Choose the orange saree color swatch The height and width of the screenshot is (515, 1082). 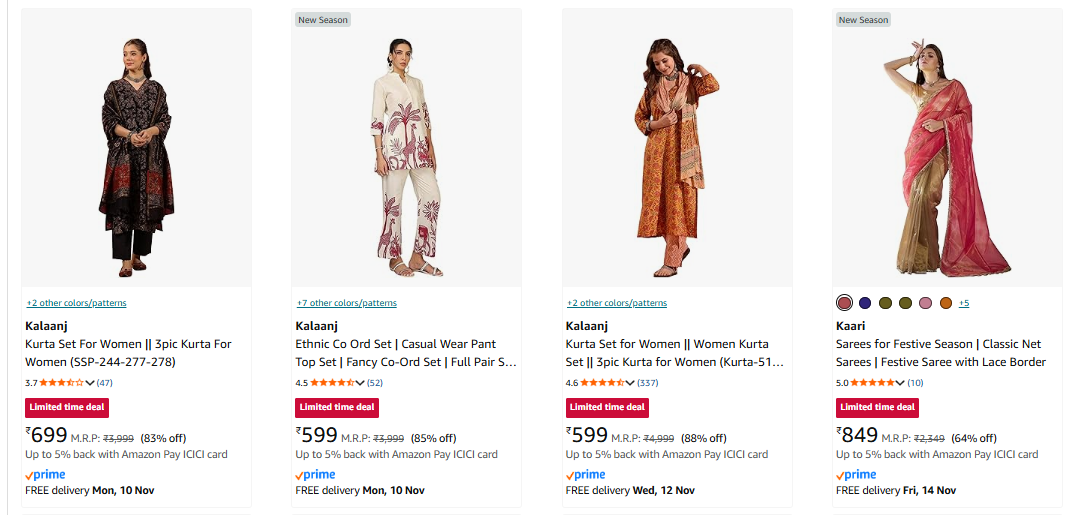tap(946, 303)
